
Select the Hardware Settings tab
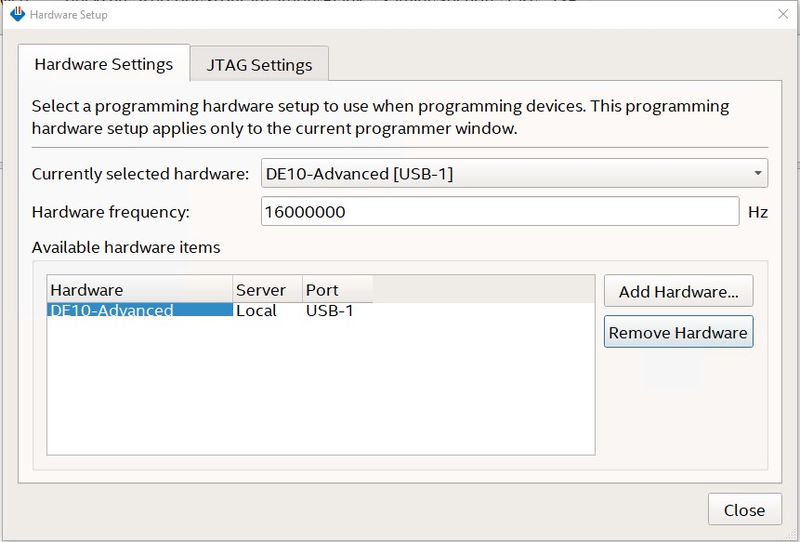(x=104, y=63)
